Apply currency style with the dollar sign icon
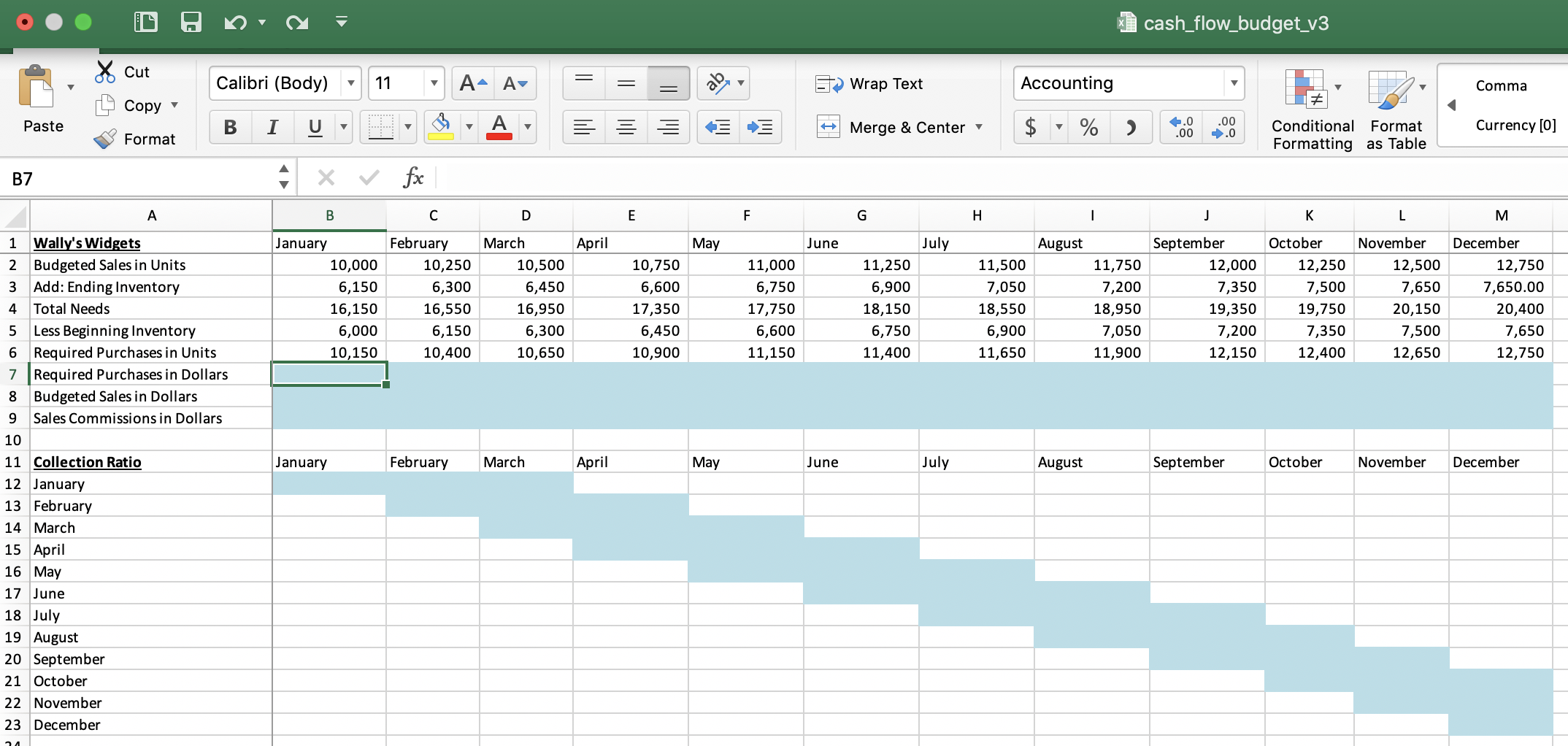Viewport: 1568px width, 746px height. point(1031,127)
